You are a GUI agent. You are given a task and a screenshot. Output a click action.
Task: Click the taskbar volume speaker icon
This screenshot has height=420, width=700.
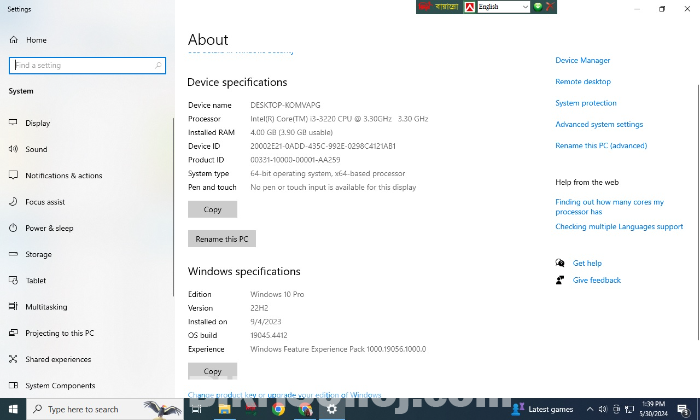pos(603,409)
